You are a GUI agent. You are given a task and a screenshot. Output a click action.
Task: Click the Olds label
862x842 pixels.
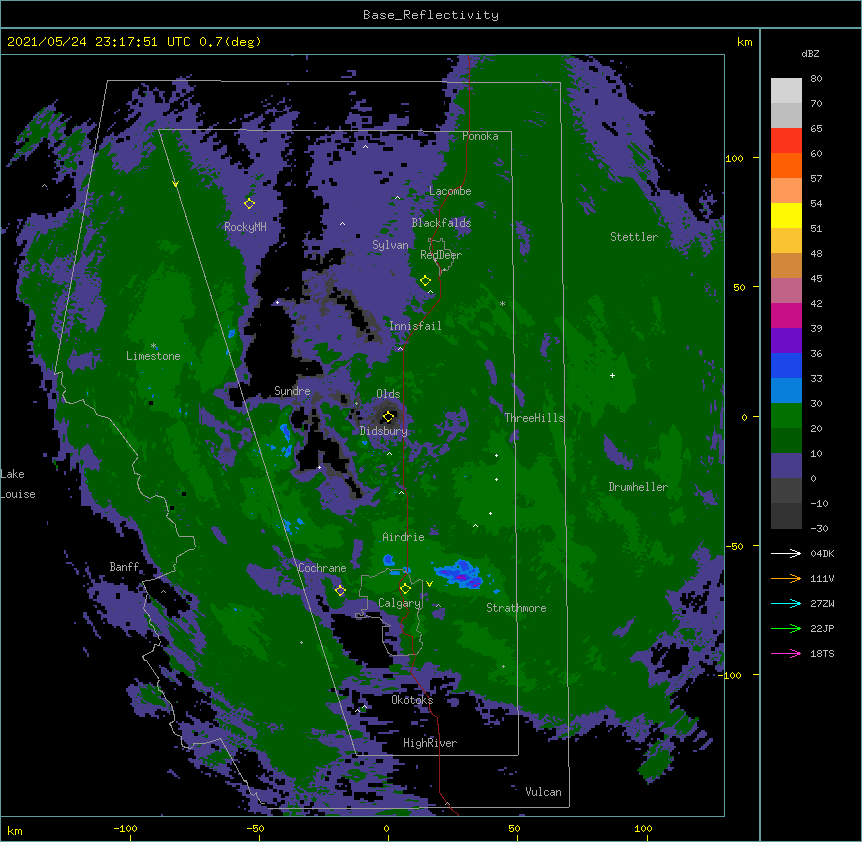point(388,394)
